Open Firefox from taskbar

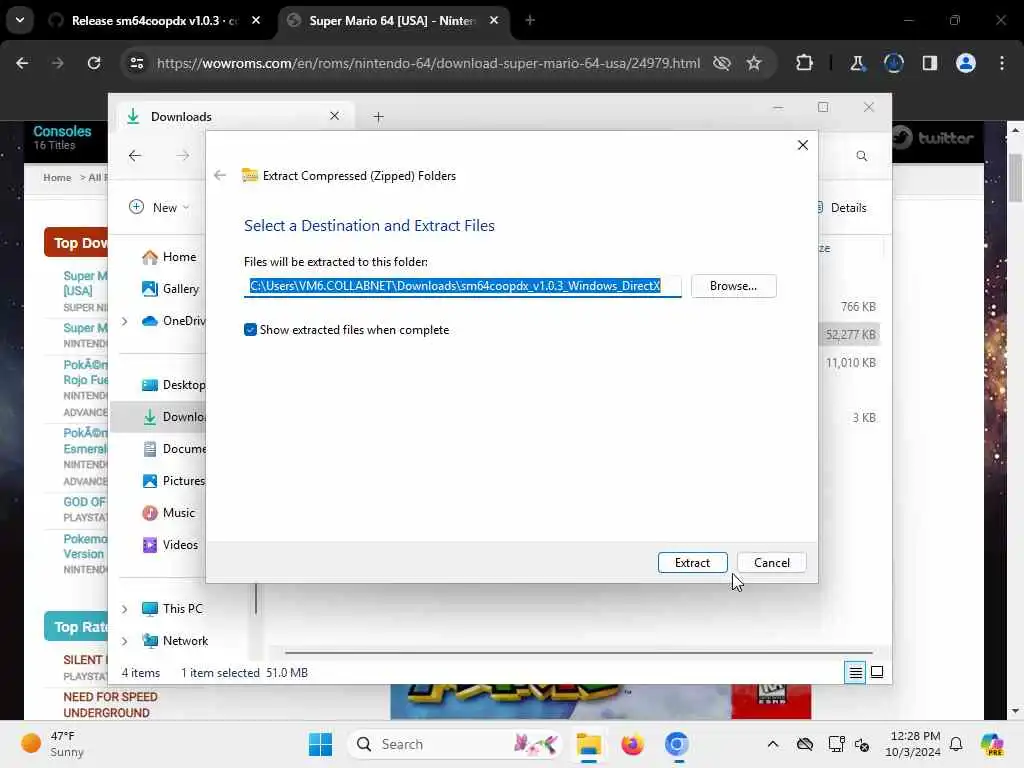[x=632, y=744]
